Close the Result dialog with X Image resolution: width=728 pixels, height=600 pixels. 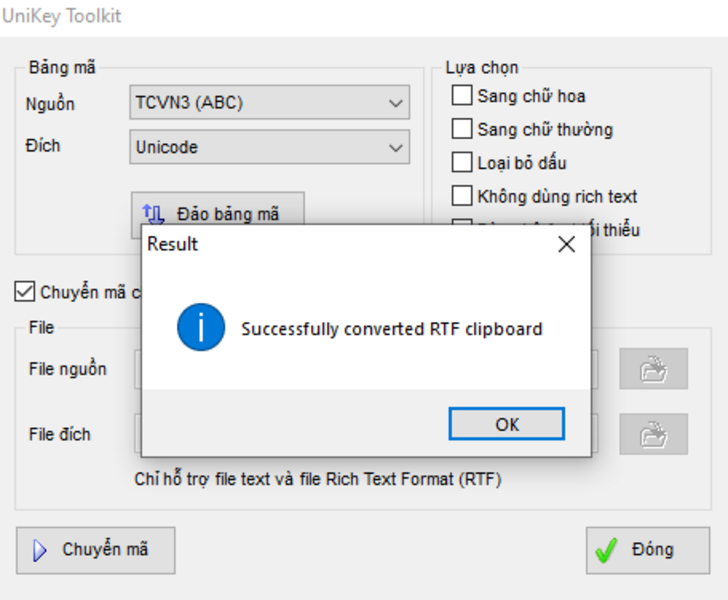click(x=566, y=244)
